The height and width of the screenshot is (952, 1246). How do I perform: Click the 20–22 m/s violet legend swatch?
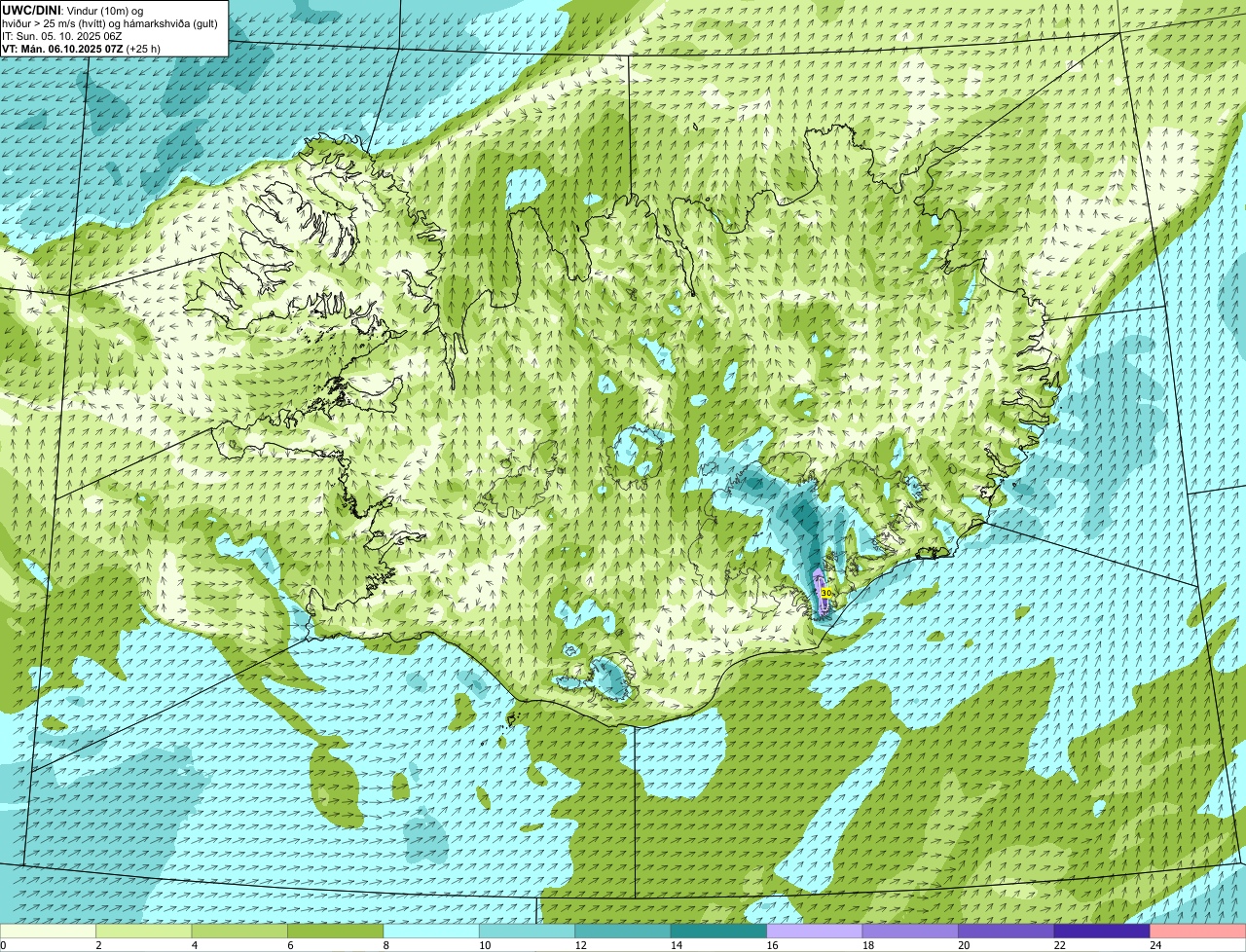click(x=1007, y=931)
